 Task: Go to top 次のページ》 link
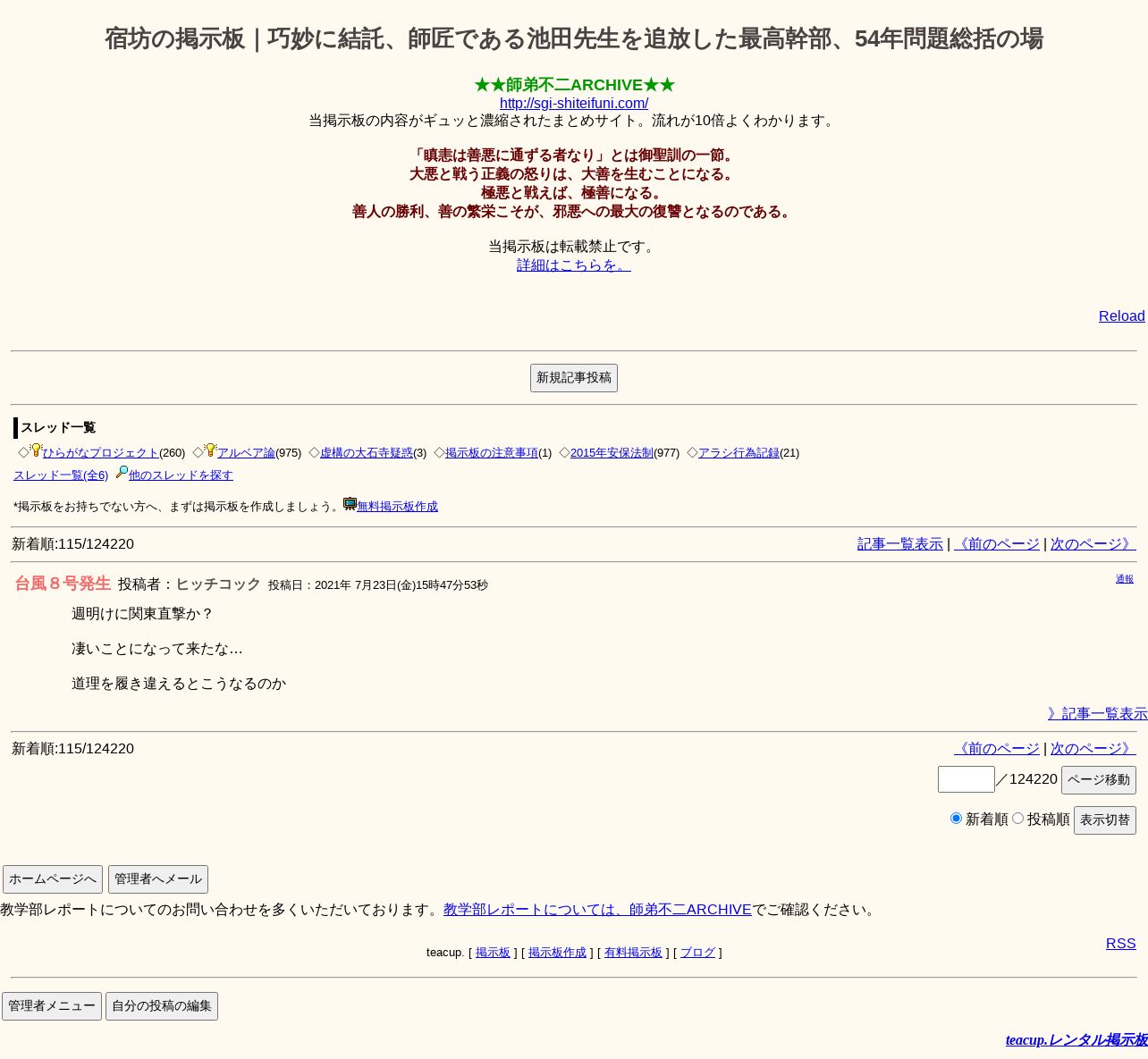(x=1093, y=544)
